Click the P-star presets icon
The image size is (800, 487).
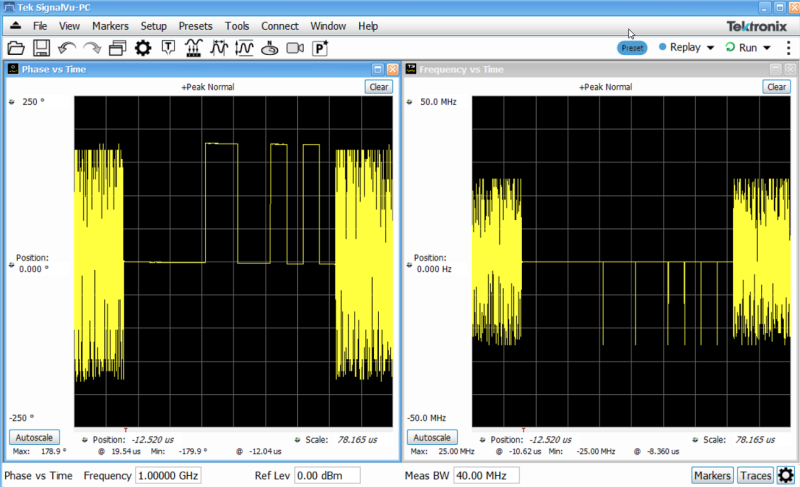tap(321, 47)
